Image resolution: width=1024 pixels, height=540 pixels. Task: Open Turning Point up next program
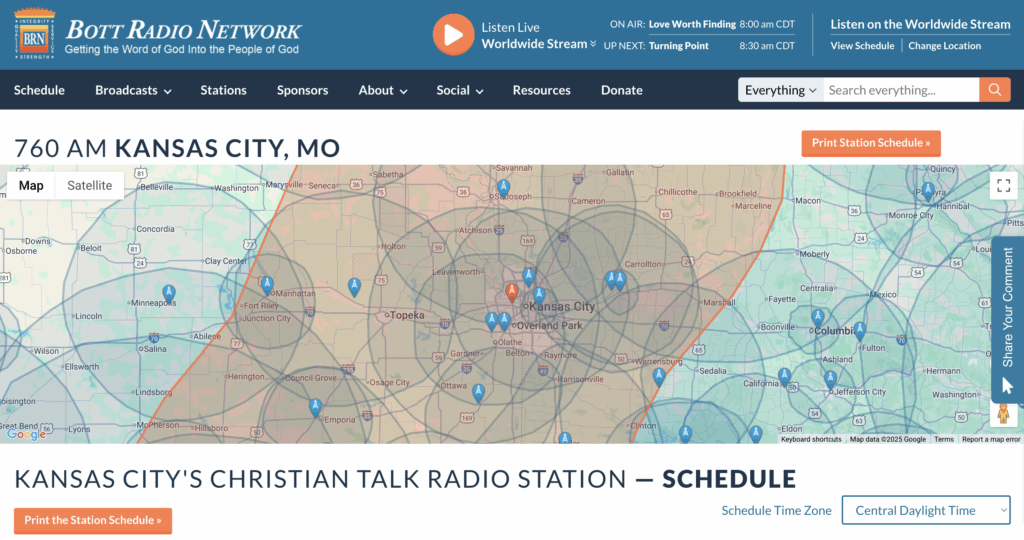679,46
